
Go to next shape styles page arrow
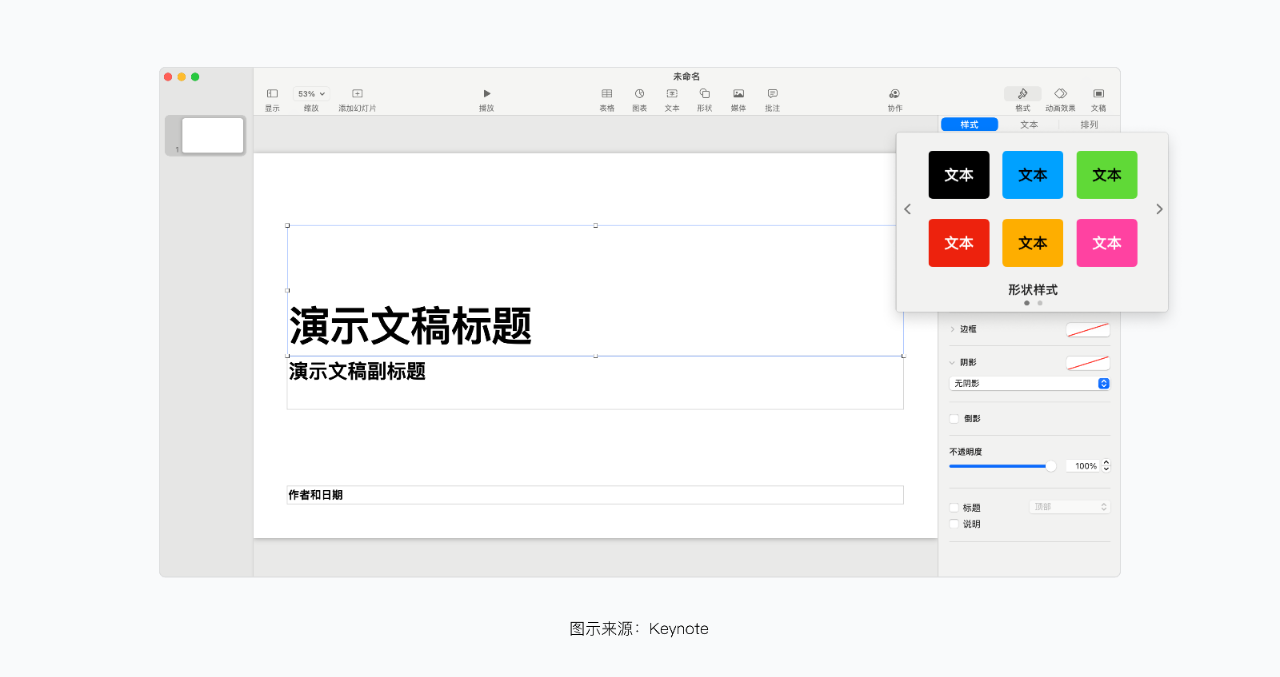[x=1159, y=210]
